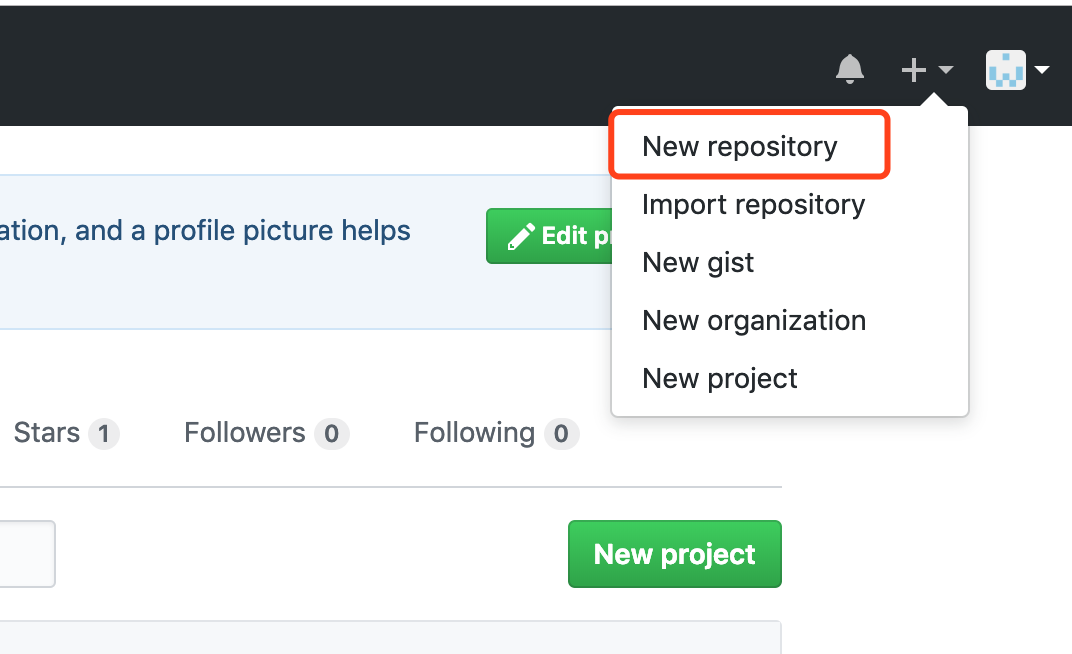
Task: Click the Followers count badge showing 0
Action: tap(331, 434)
